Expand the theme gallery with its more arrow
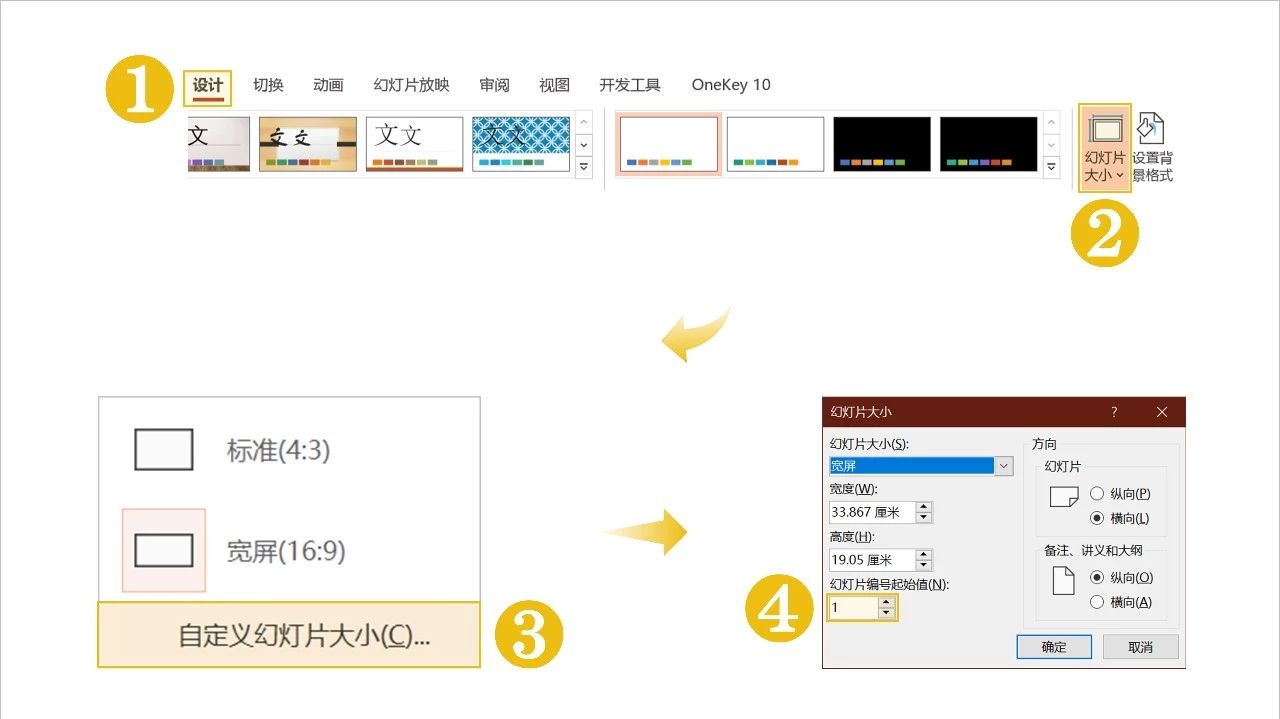1280x719 pixels. [584, 168]
